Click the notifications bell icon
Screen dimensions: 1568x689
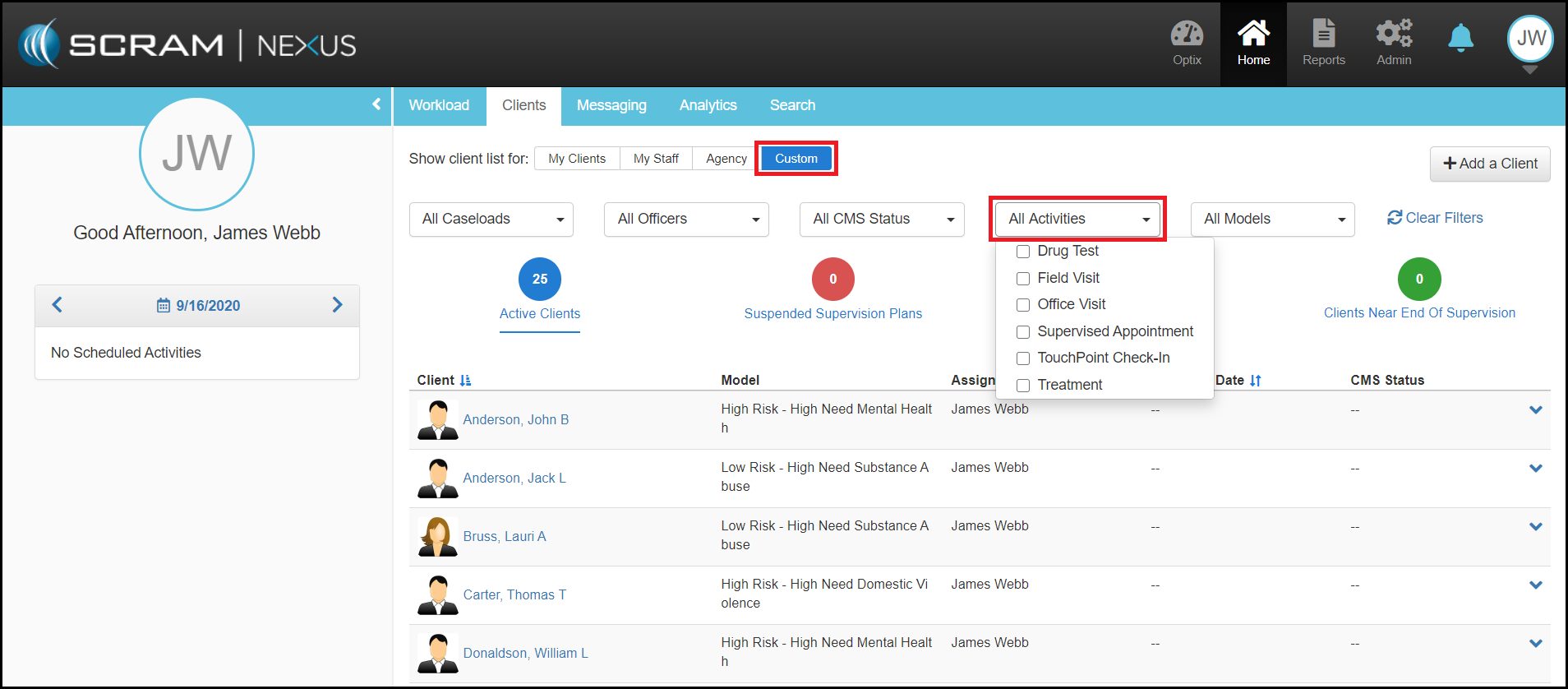click(1460, 38)
